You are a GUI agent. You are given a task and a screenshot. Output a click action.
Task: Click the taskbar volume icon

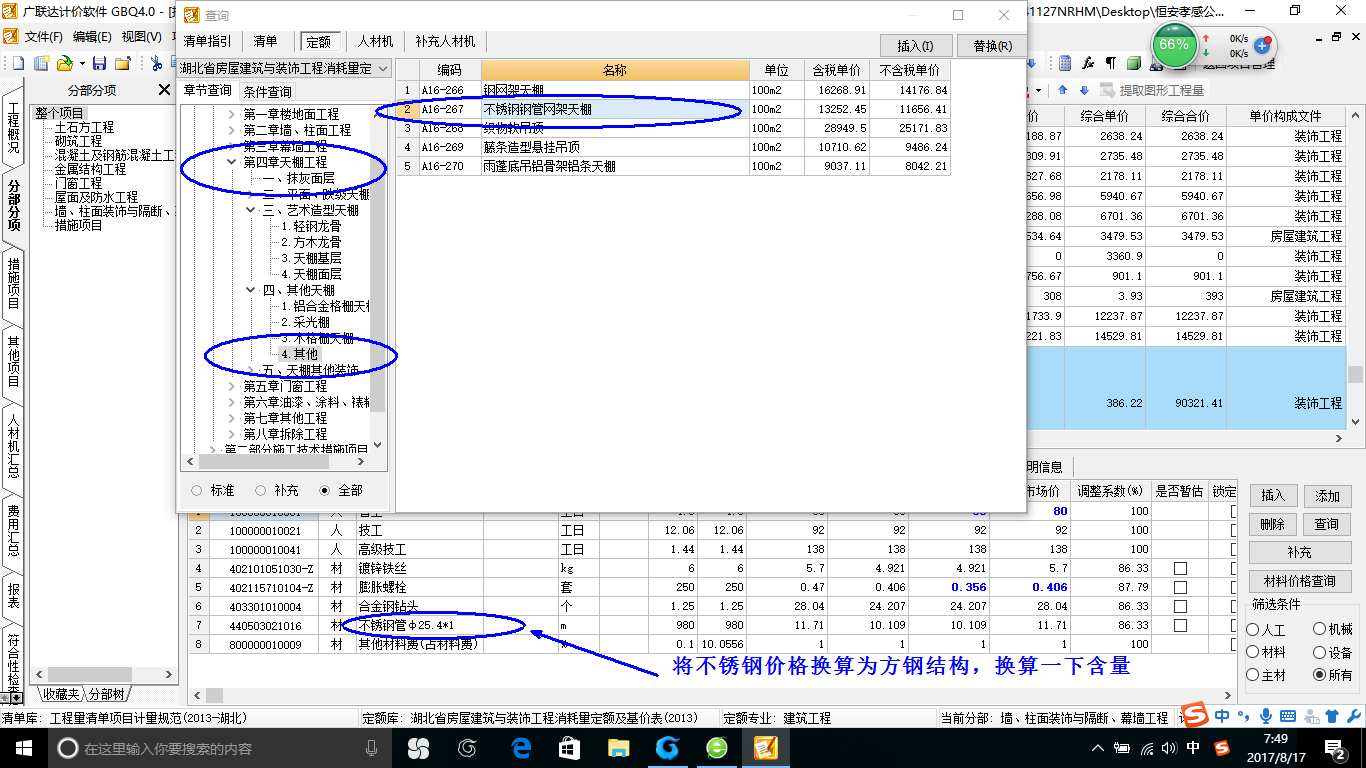pyautogui.click(x=1171, y=747)
